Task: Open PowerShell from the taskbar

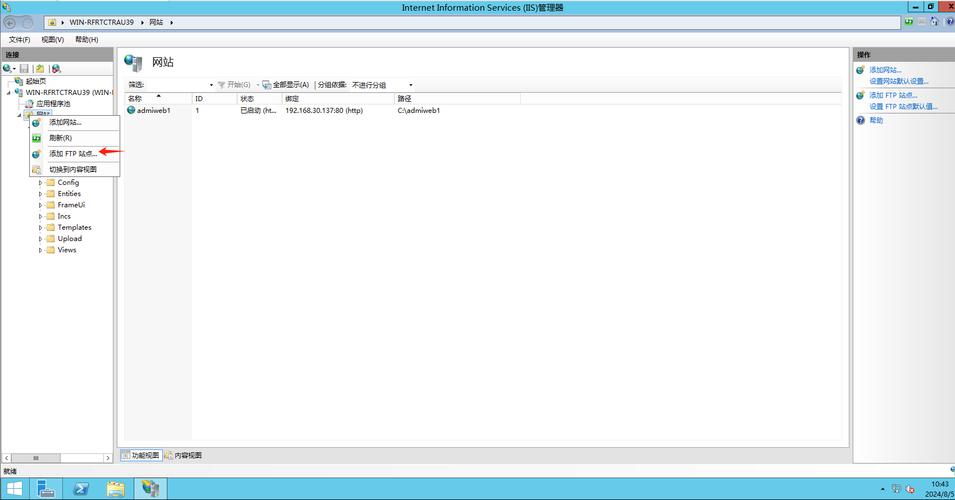Action: (x=82, y=489)
